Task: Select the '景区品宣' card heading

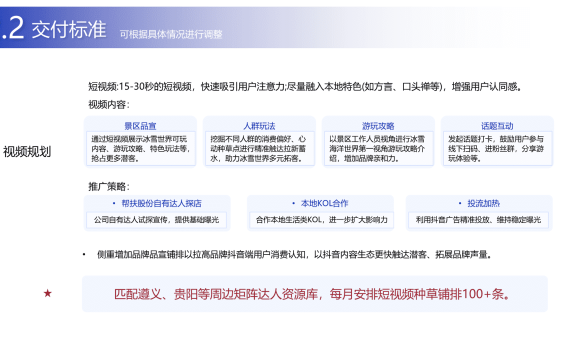Action: [x=140, y=126]
